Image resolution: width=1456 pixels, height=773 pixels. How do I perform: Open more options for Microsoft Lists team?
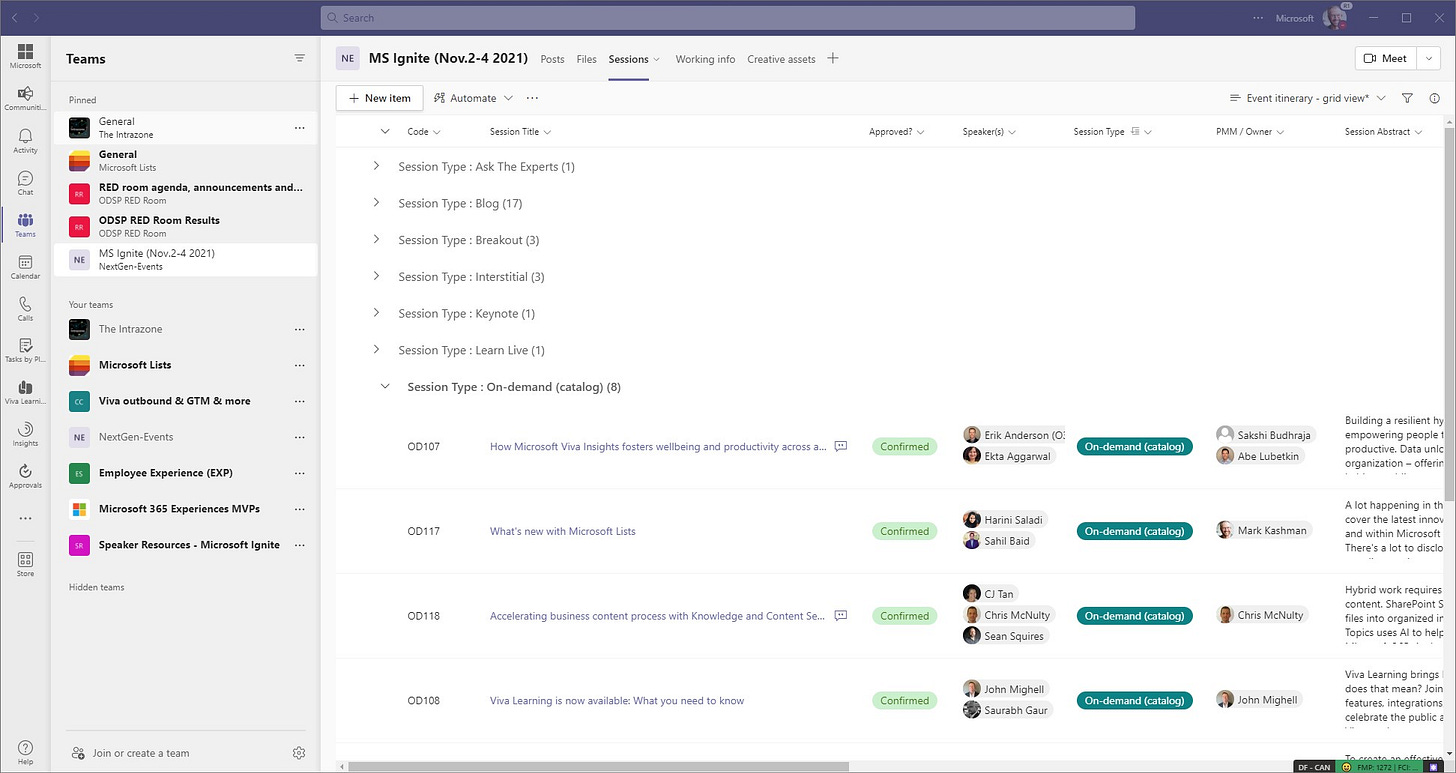click(x=299, y=365)
